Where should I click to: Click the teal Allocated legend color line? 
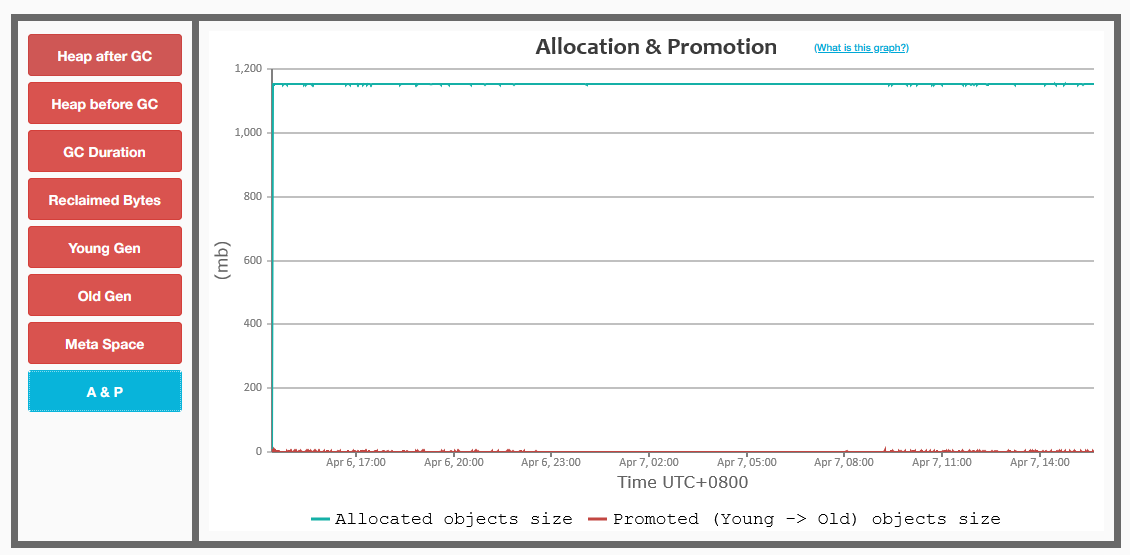[321, 518]
